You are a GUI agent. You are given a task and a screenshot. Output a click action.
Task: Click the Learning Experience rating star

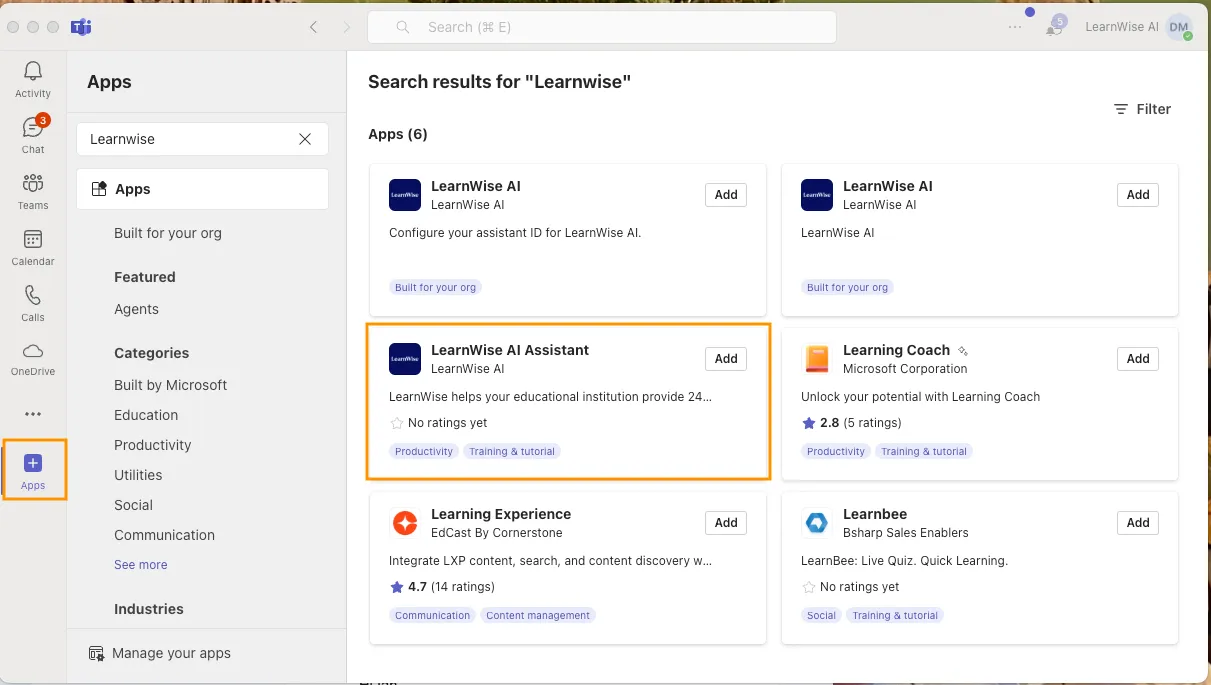[397, 587]
